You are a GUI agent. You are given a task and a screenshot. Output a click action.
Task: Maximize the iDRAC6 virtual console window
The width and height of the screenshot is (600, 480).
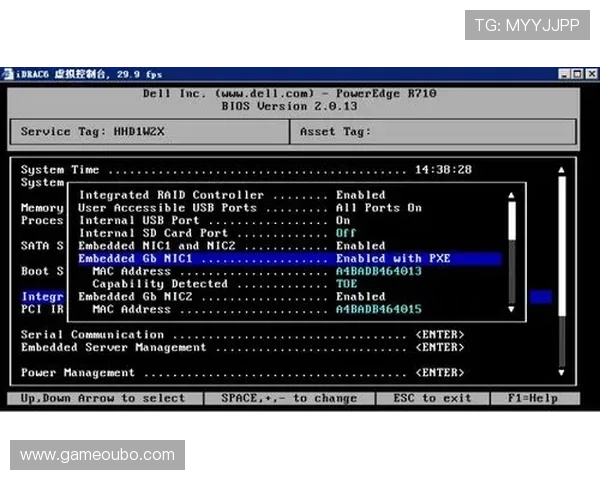point(577,74)
